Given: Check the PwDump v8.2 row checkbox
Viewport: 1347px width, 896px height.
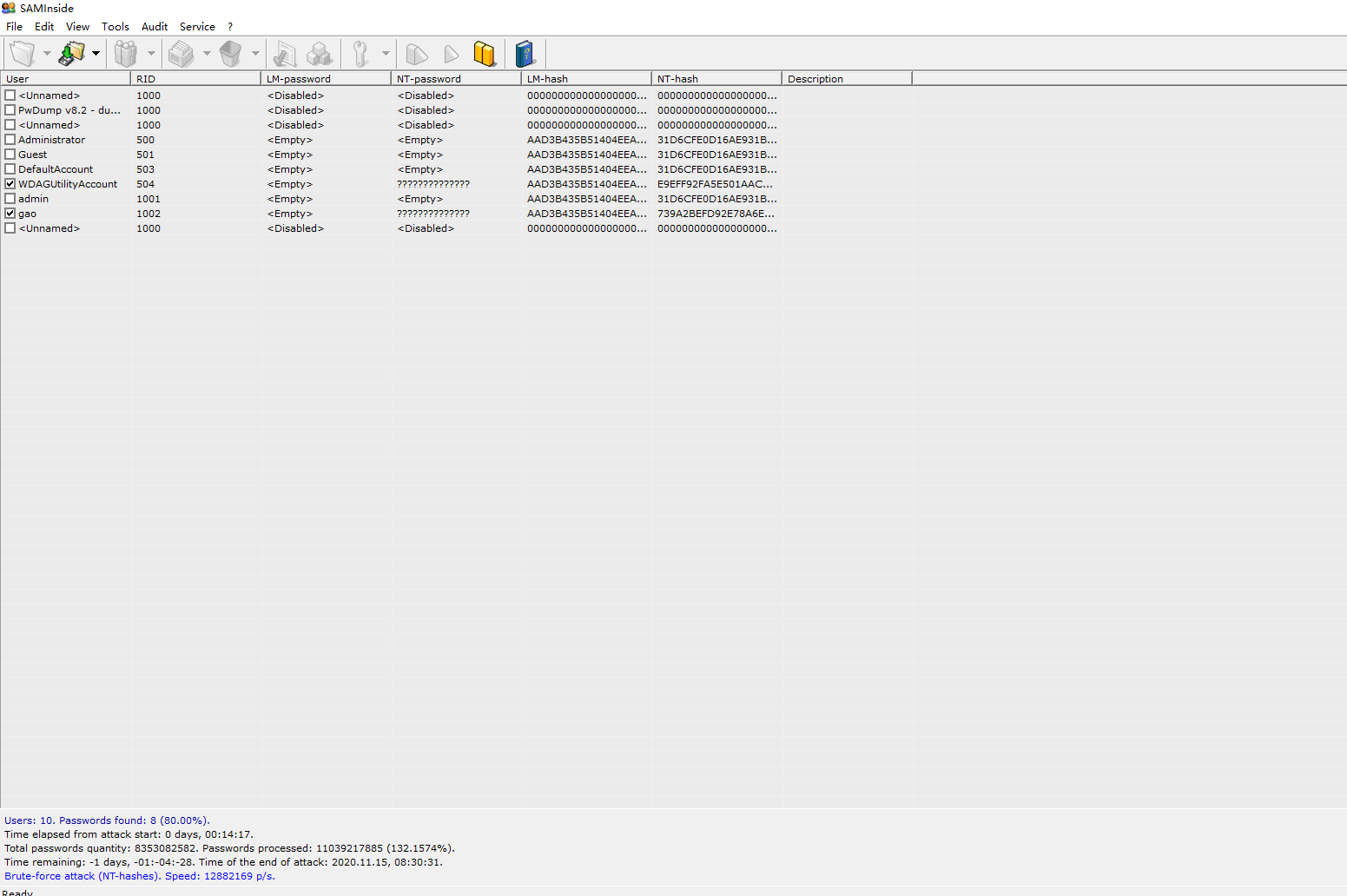Looking at the screenshot, I should click(x=10, y=110).
